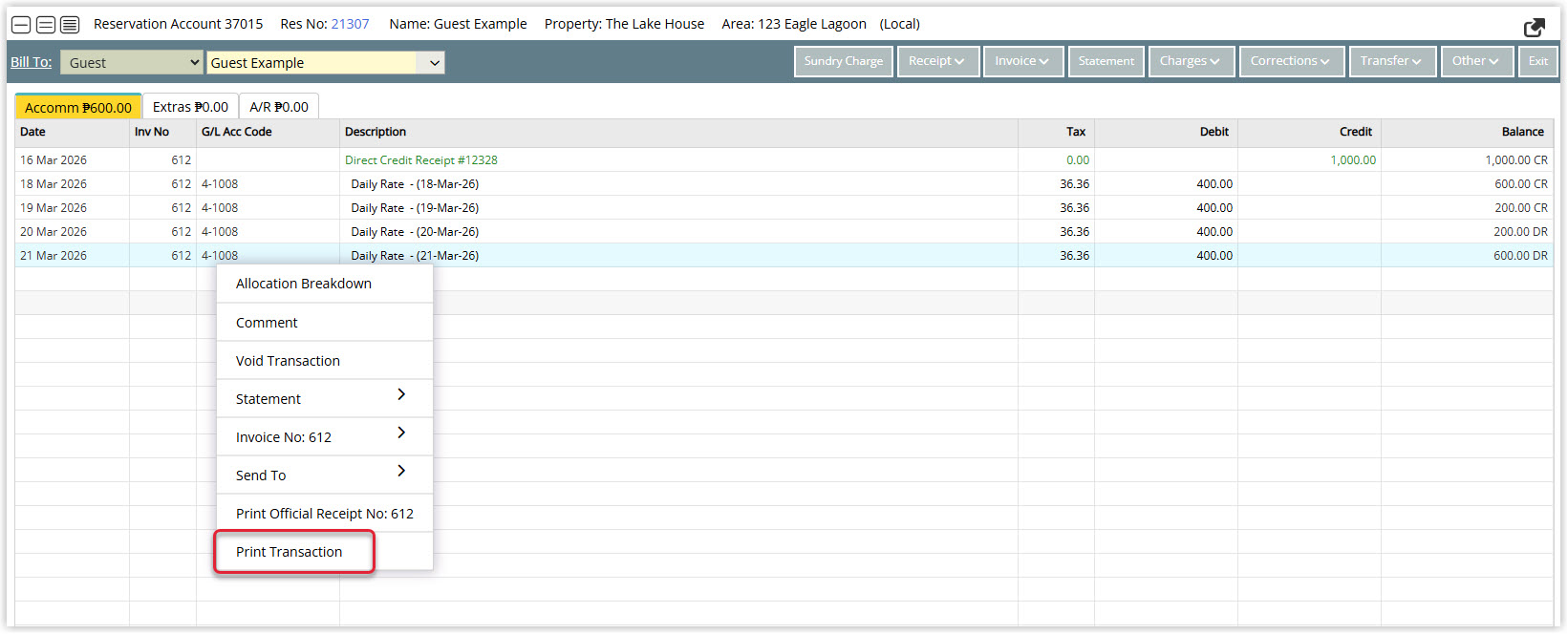Switch to the Accomm ₱600.00 tab

78,107
